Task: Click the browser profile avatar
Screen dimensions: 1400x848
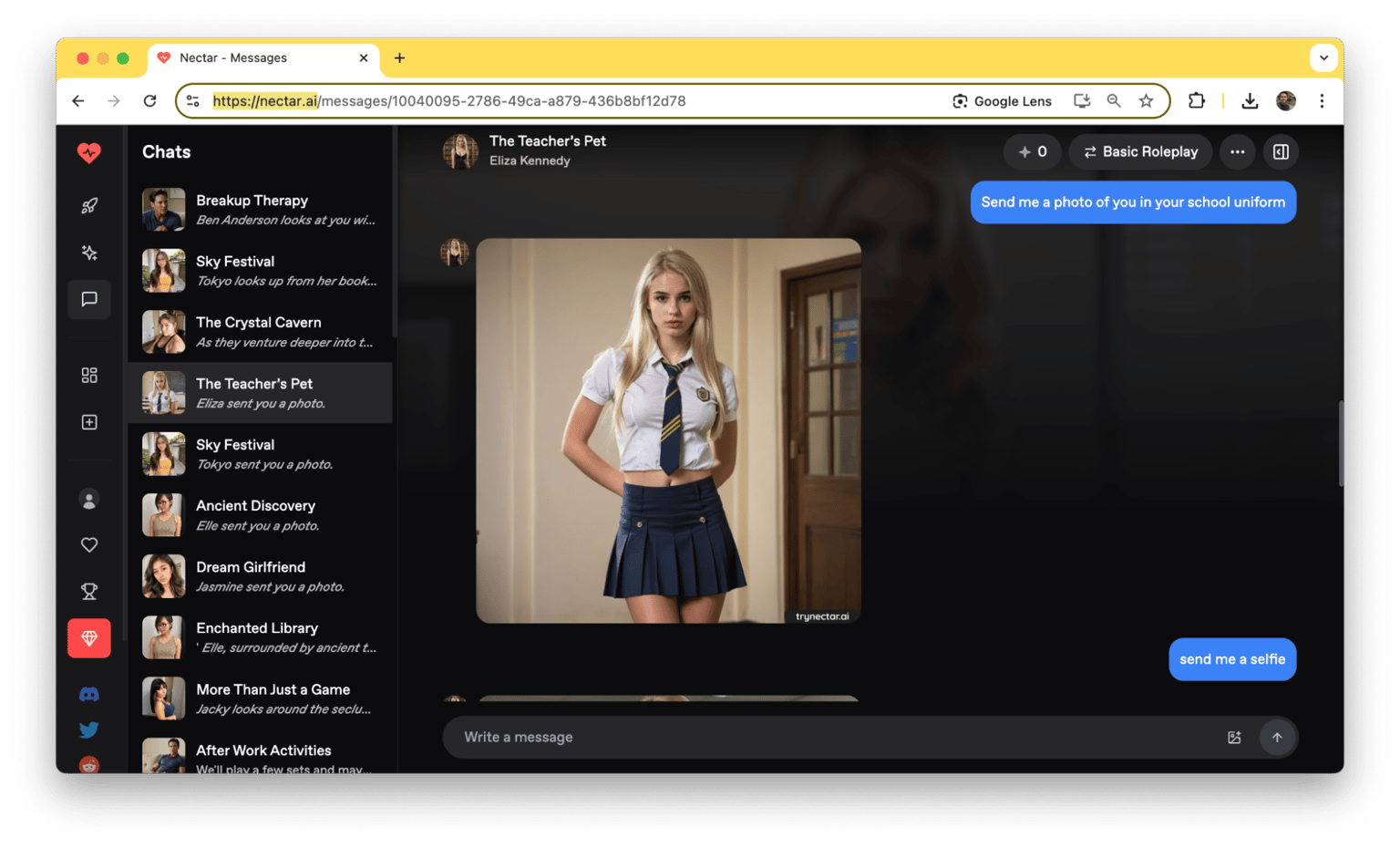Action: [x=1286, y=101]
